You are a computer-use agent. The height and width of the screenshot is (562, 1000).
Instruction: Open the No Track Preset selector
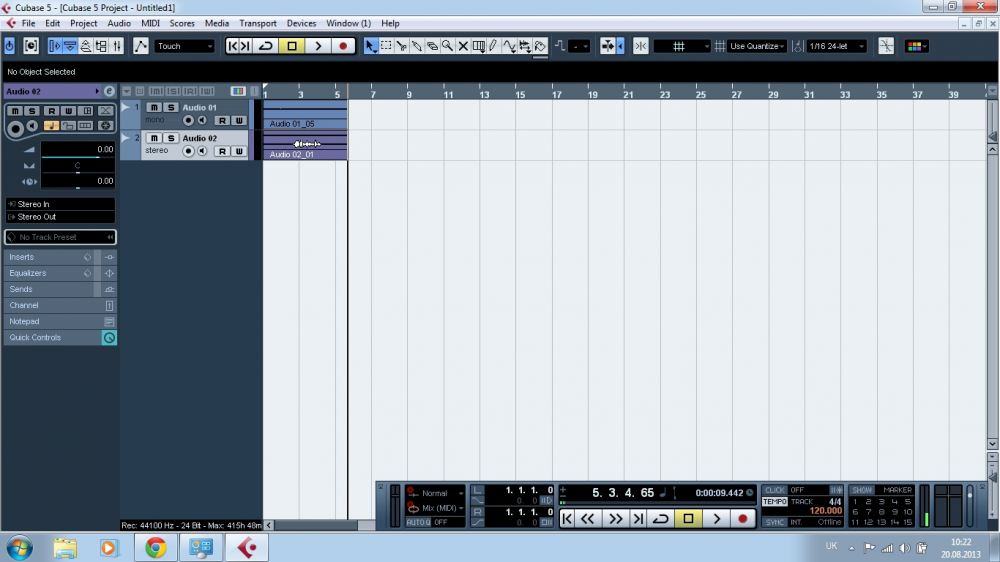pos(61,237)
